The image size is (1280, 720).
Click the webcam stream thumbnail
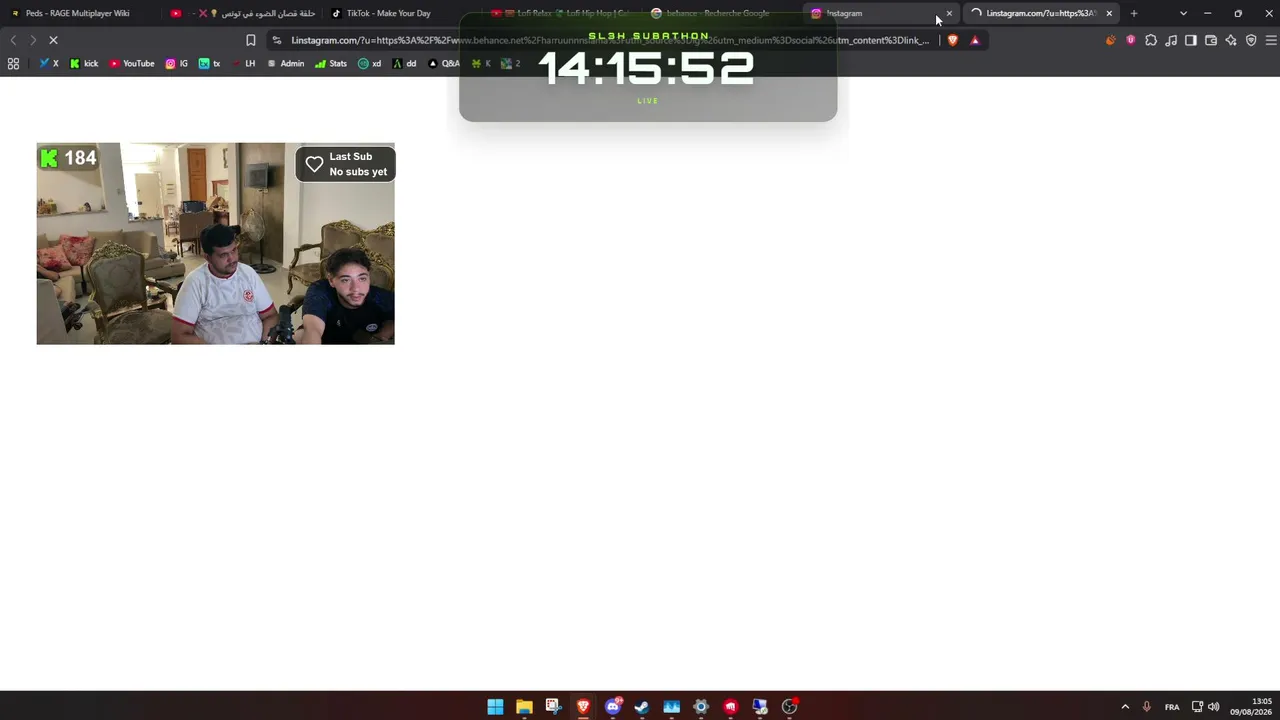pyautogui.click(x=216, y=244)
